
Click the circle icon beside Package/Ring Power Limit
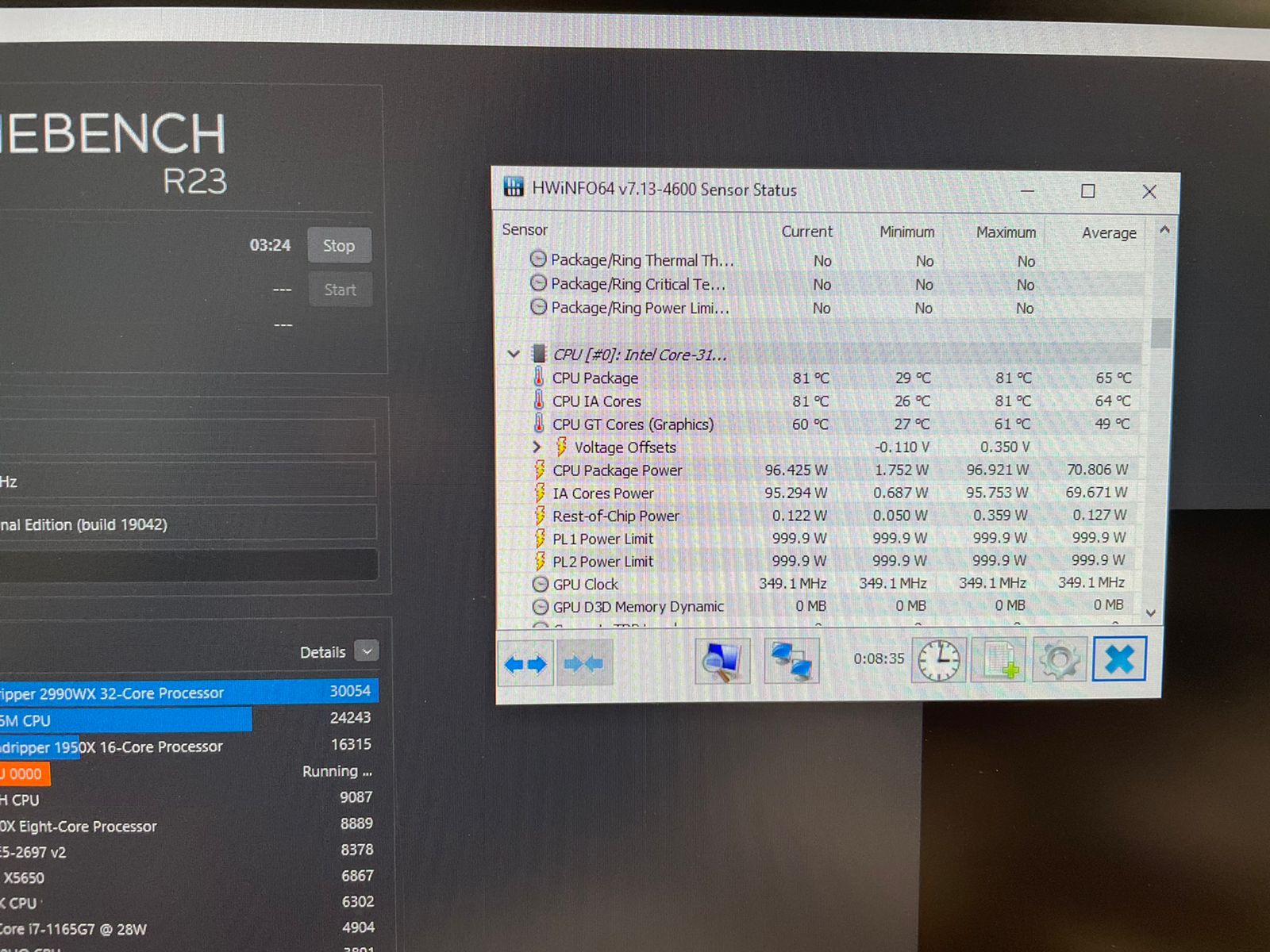538,306
